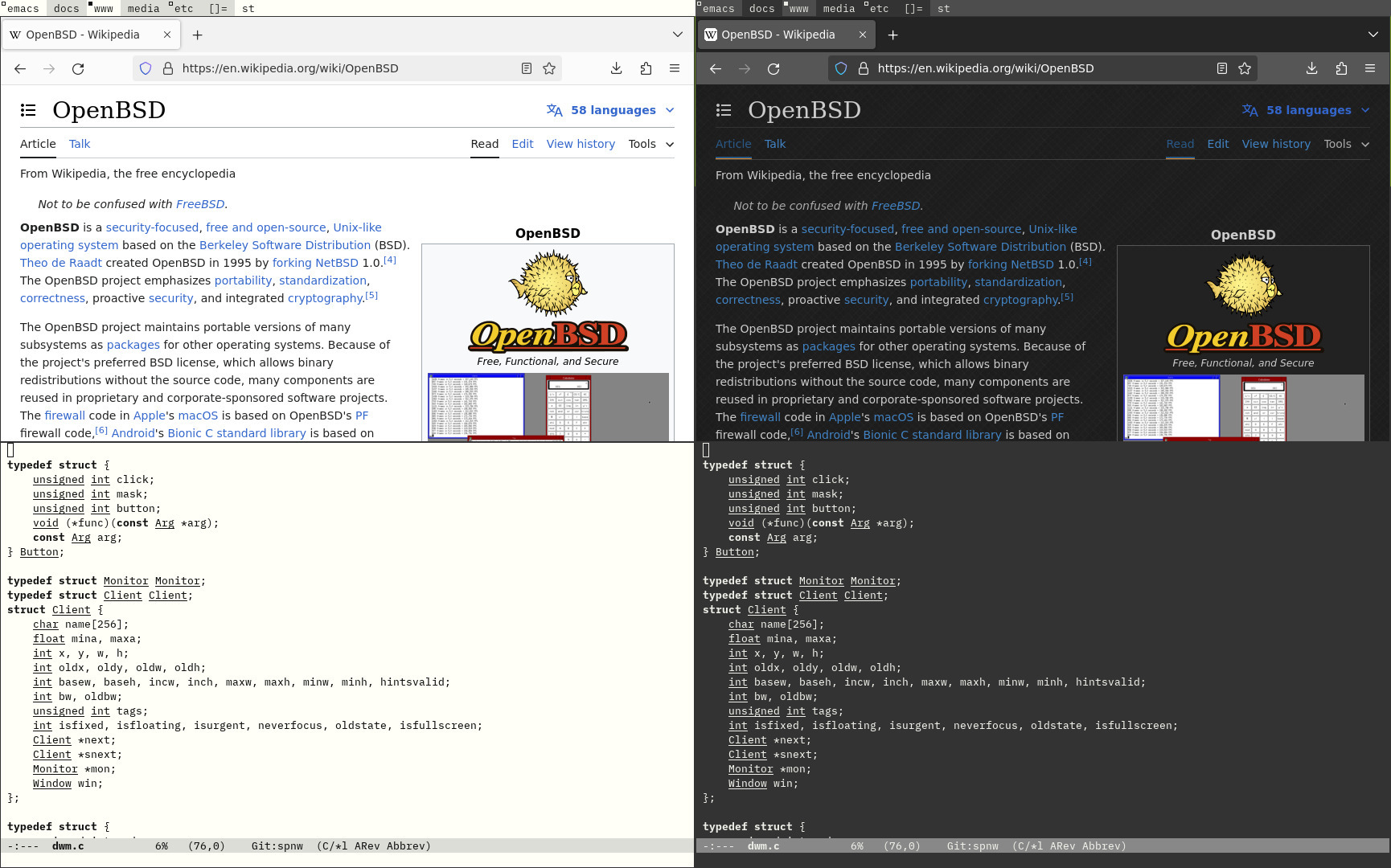This screenshot has width=1391, height=868.
Task: Open View history in the light page
Action: [x=581, y=144]
